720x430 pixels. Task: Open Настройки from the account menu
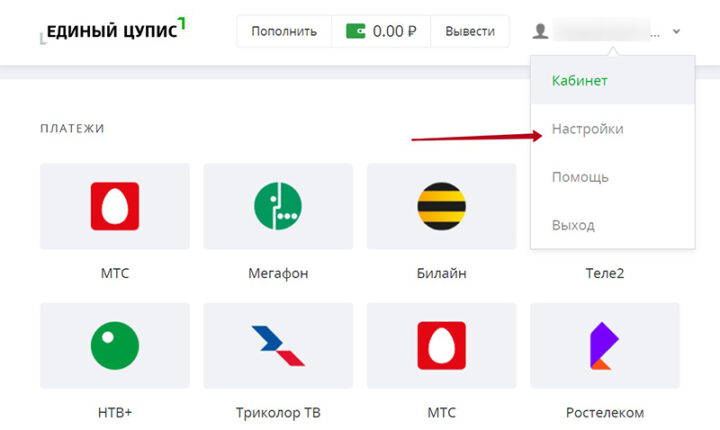588,129
